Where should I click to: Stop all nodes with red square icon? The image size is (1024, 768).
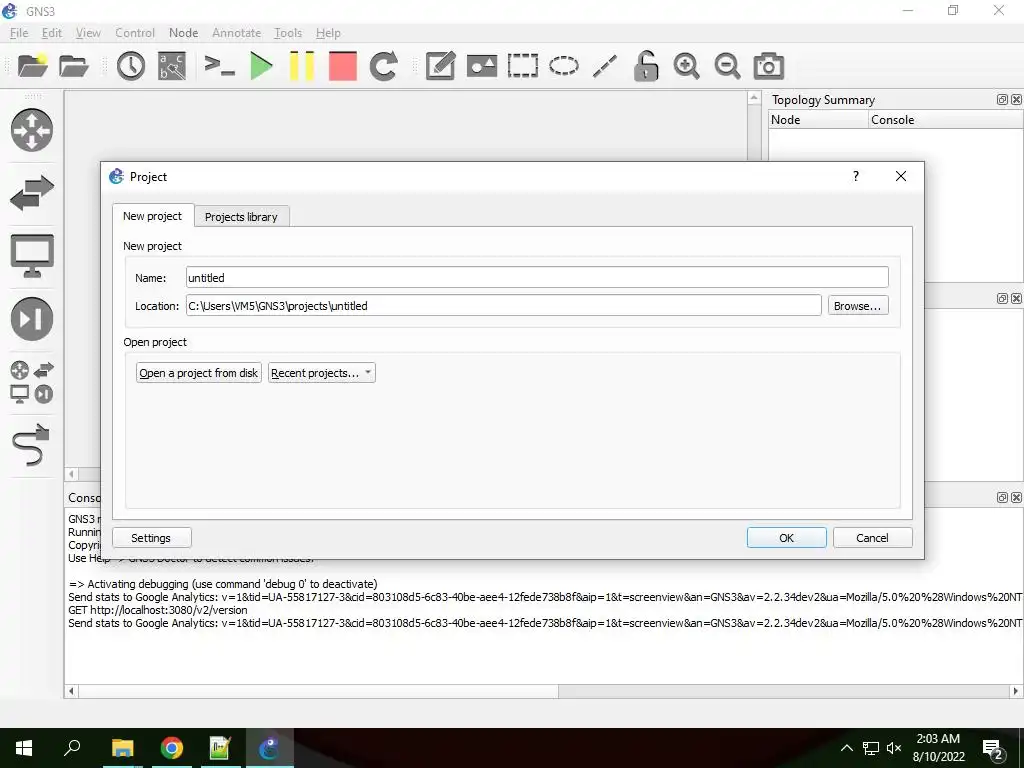[x=342, y=66]
